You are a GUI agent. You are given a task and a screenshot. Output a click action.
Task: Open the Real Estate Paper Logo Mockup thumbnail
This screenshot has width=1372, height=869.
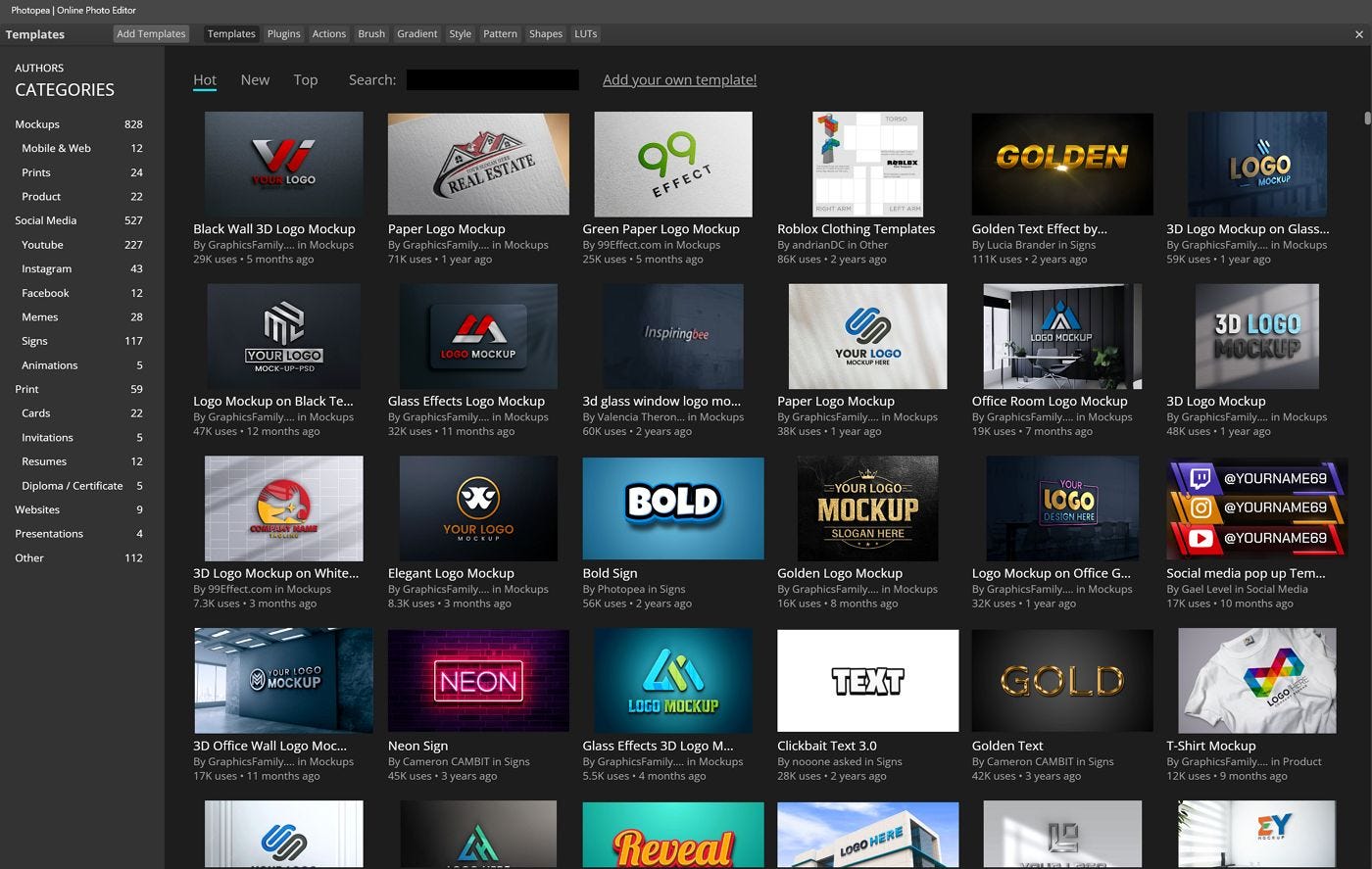[478, 164]
